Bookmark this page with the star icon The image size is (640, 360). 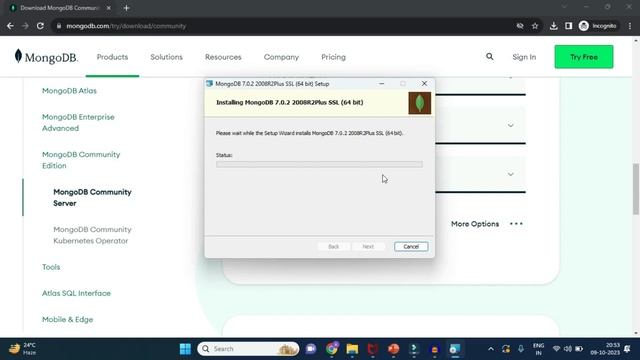click(x=535, y=26)
